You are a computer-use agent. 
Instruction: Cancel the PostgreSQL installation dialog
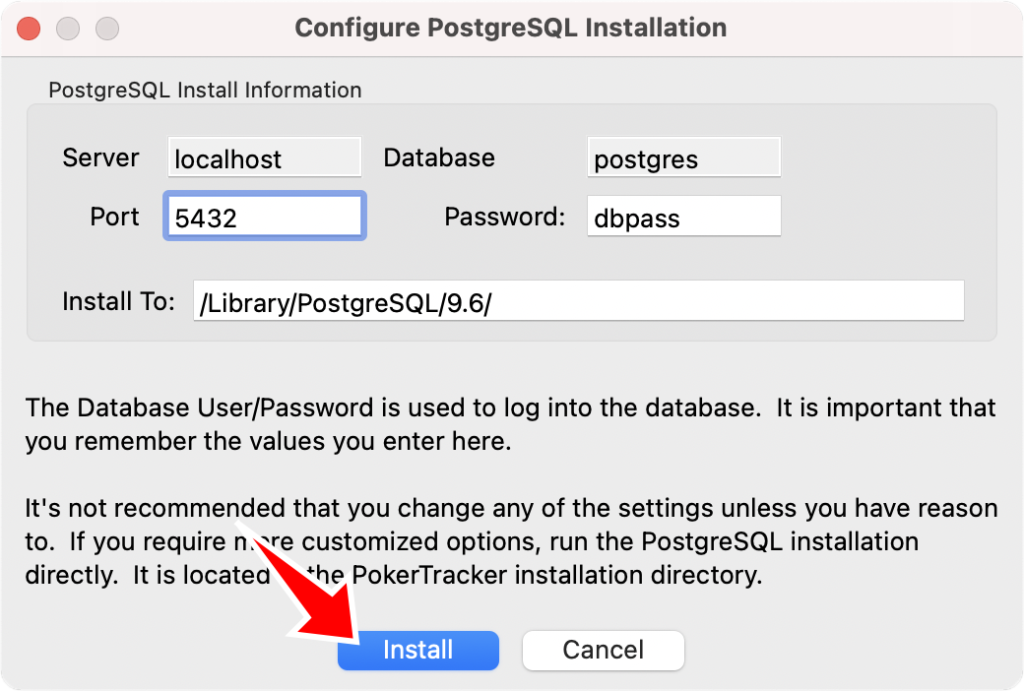(603, 650)
